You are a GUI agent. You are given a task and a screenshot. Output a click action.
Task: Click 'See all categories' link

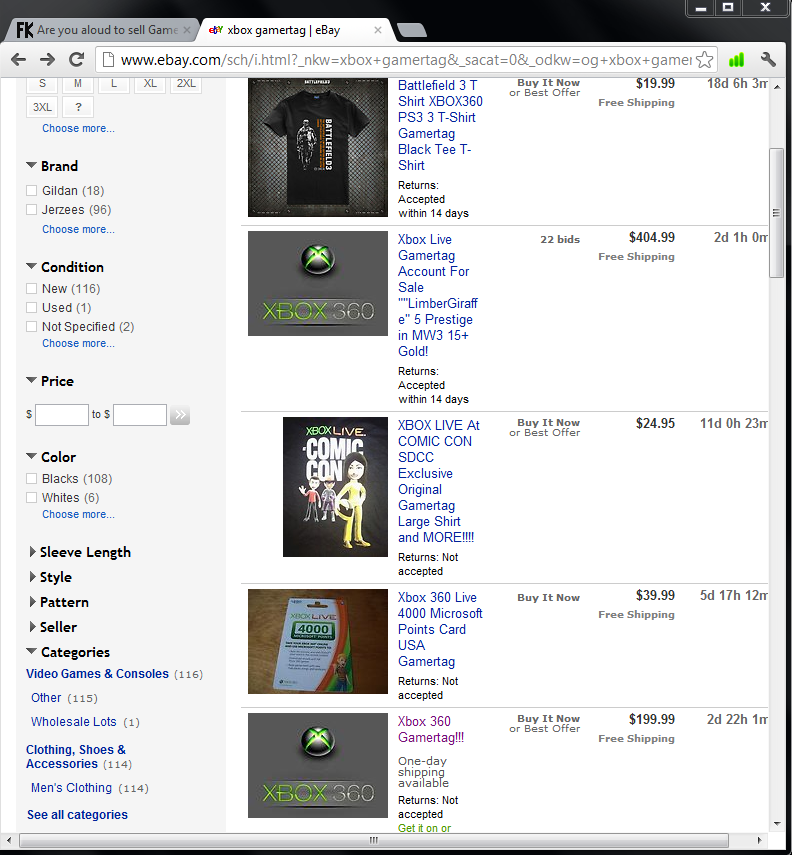click(x=77, y=815)
